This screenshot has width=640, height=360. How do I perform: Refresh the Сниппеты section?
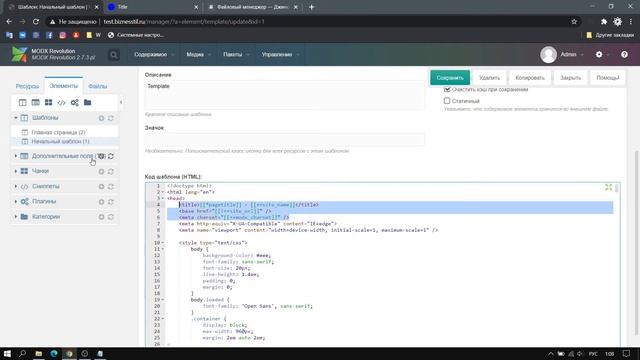point(111,187)
